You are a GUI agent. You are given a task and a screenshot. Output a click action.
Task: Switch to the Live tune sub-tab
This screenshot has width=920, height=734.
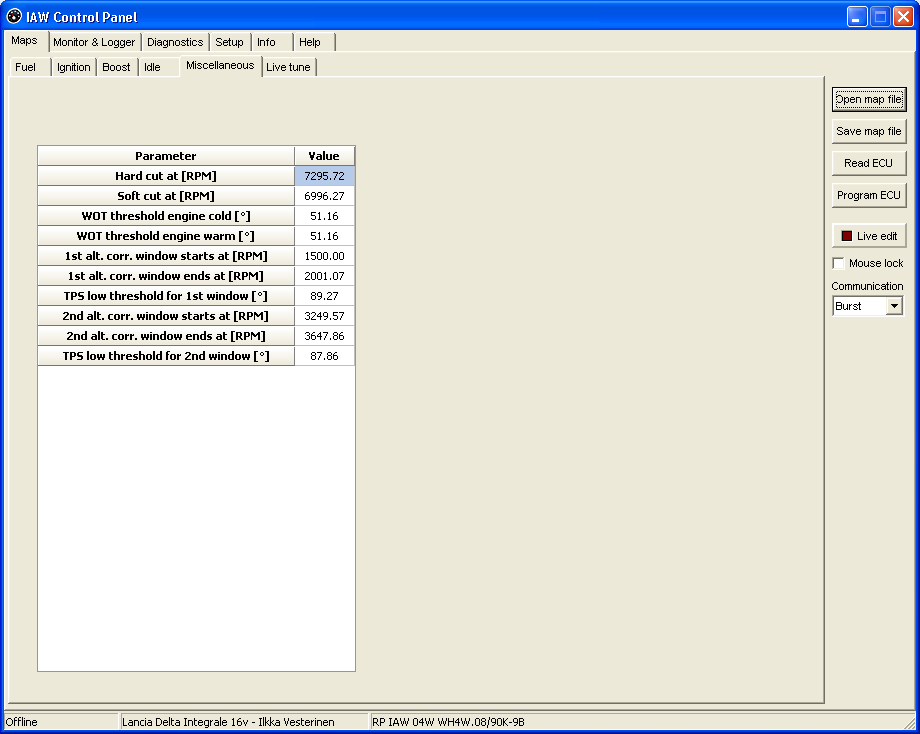(x=288, y=67)
